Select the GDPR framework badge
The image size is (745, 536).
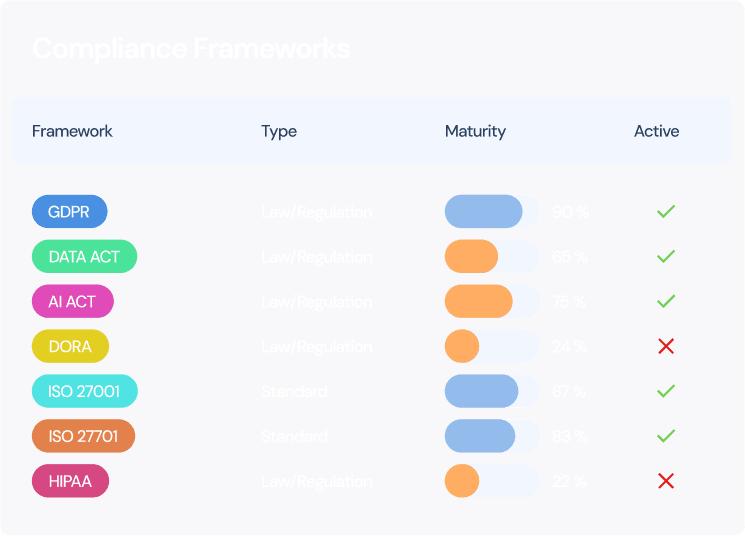click(70, 212)
